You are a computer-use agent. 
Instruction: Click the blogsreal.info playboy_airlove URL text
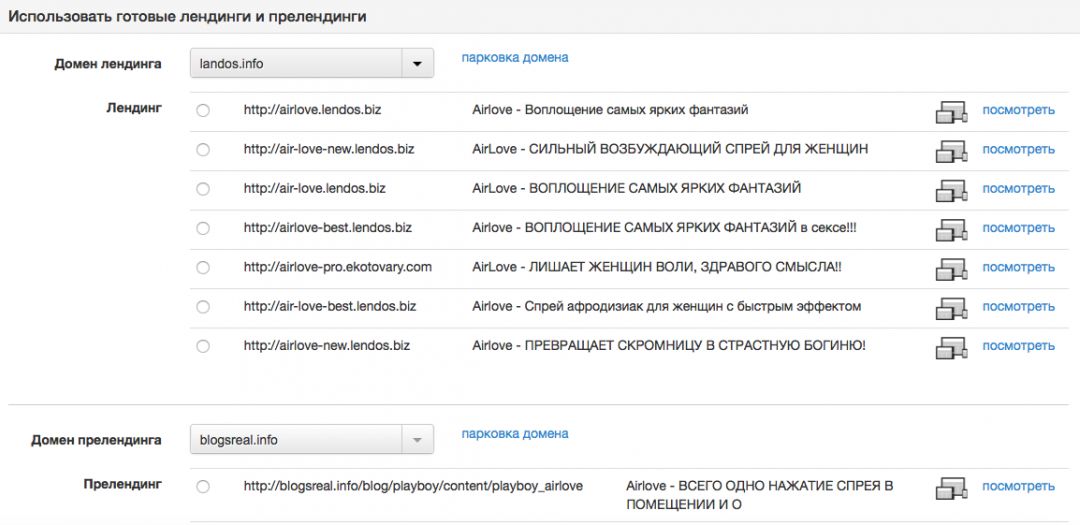(x=413, y=486)
